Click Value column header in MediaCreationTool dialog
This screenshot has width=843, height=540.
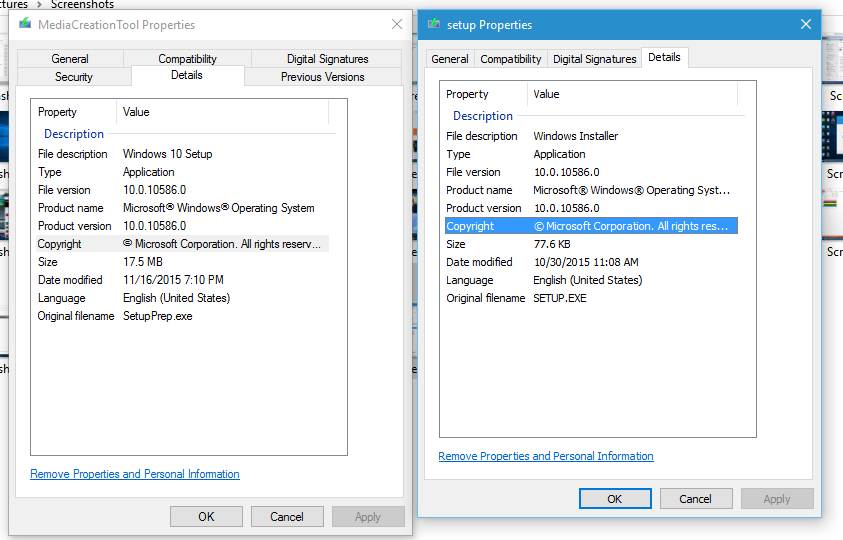click(223, 112)
